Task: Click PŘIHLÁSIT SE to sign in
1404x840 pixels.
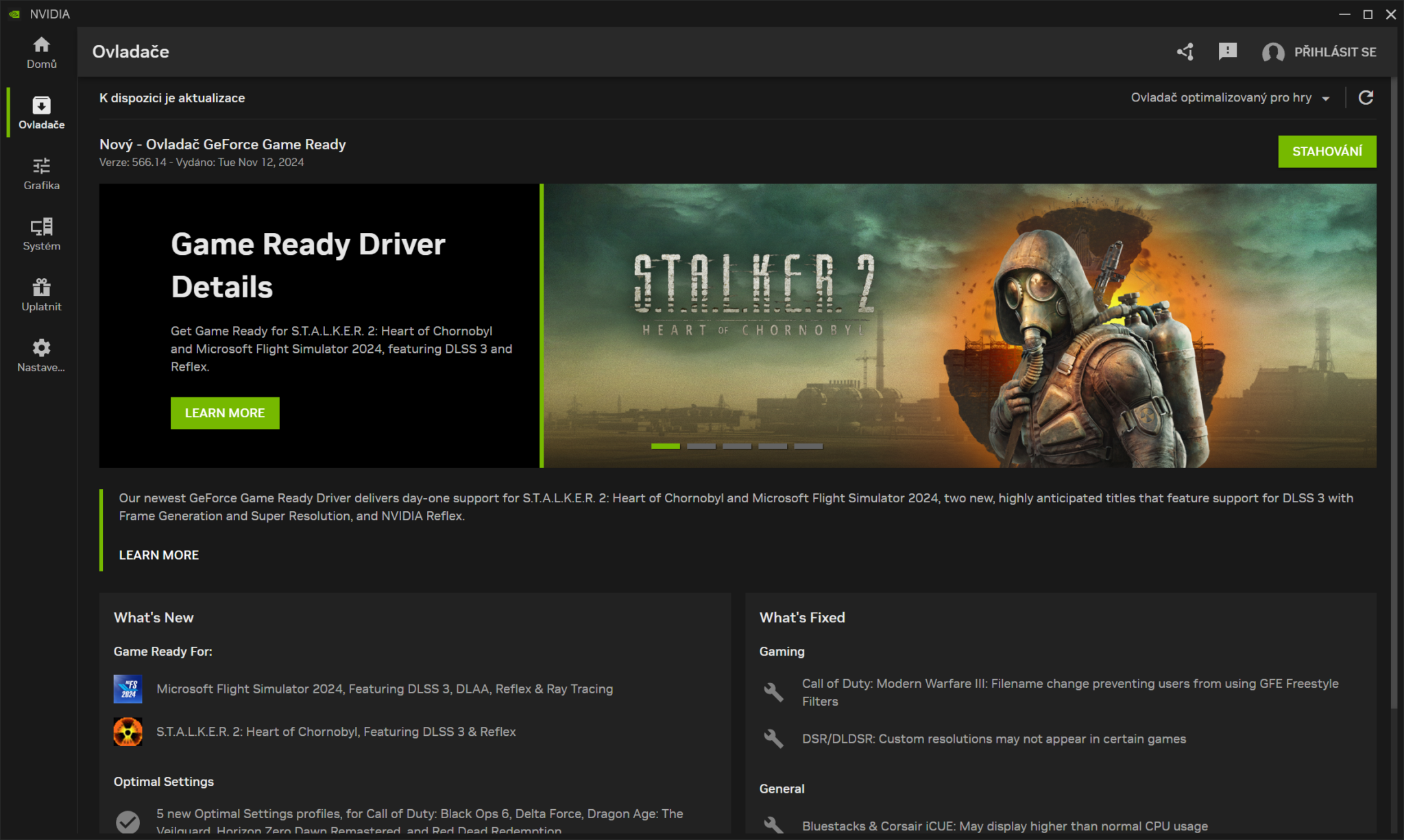Action: (x=1335, y=52)
